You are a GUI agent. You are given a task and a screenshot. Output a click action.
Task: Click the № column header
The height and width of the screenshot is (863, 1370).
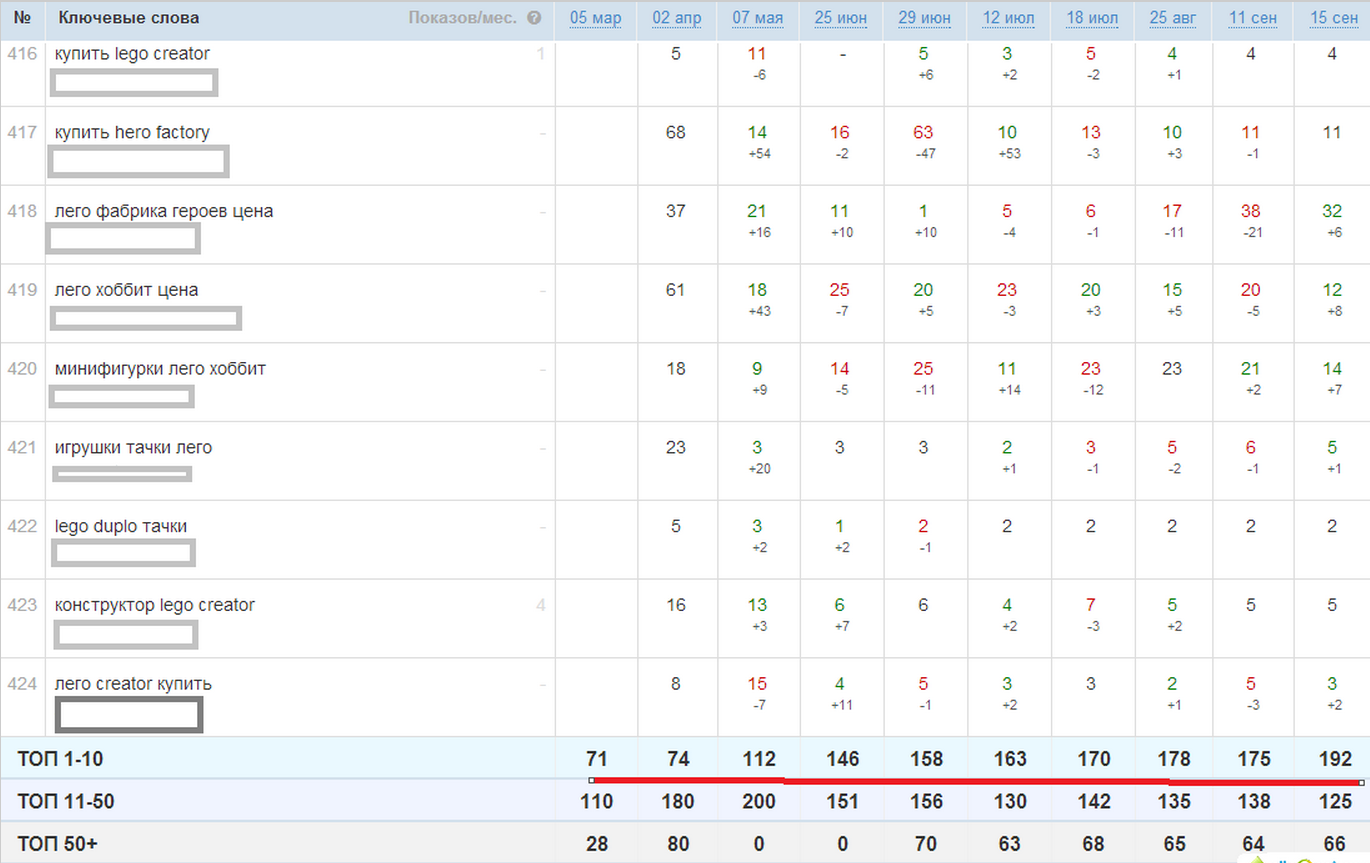point(21,18)
